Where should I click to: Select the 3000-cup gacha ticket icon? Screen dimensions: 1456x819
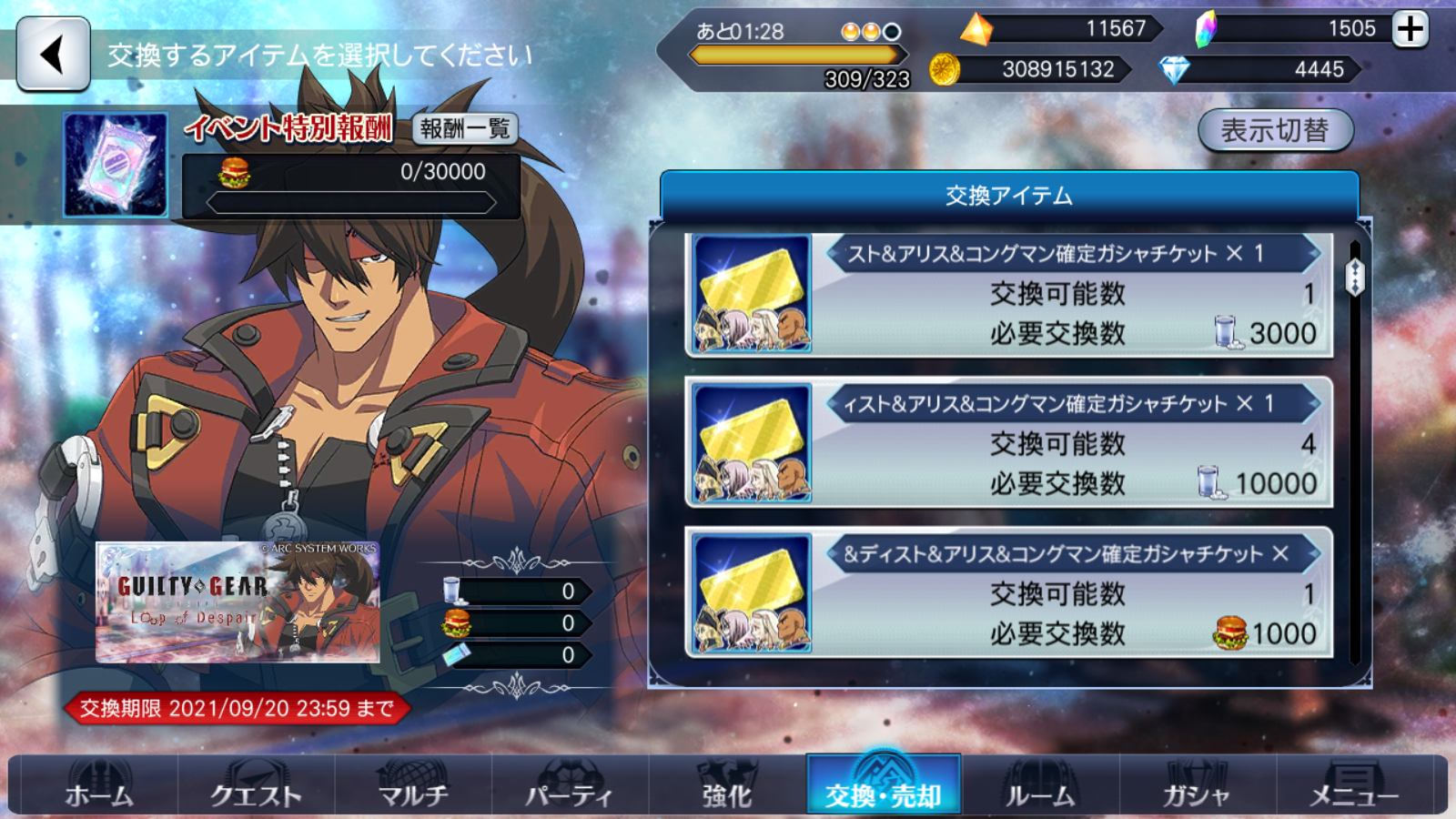[x=752, y=293]
